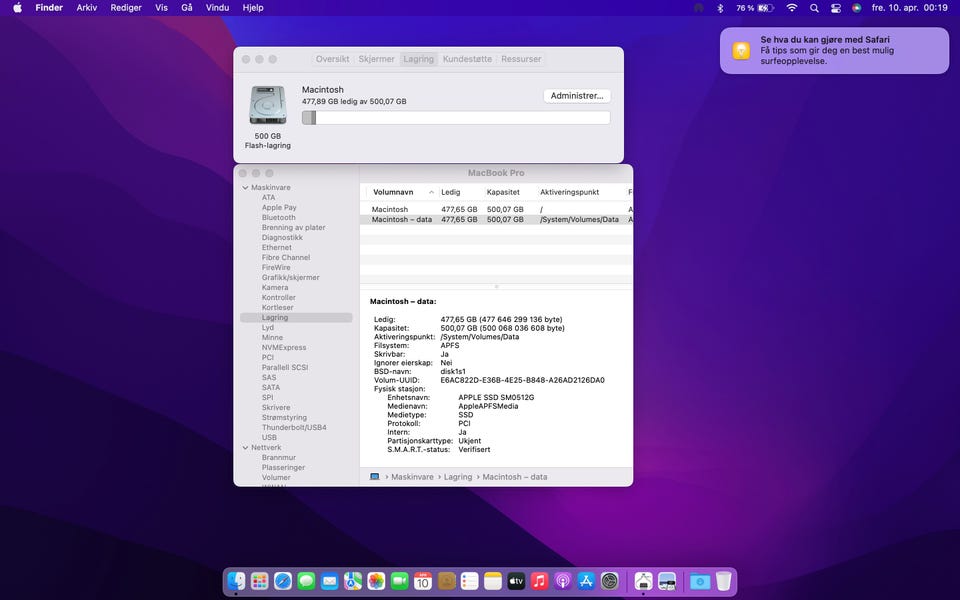Screen dimensions: 960x600
Task: Open the Rediger menu
Action: (126, 8)
